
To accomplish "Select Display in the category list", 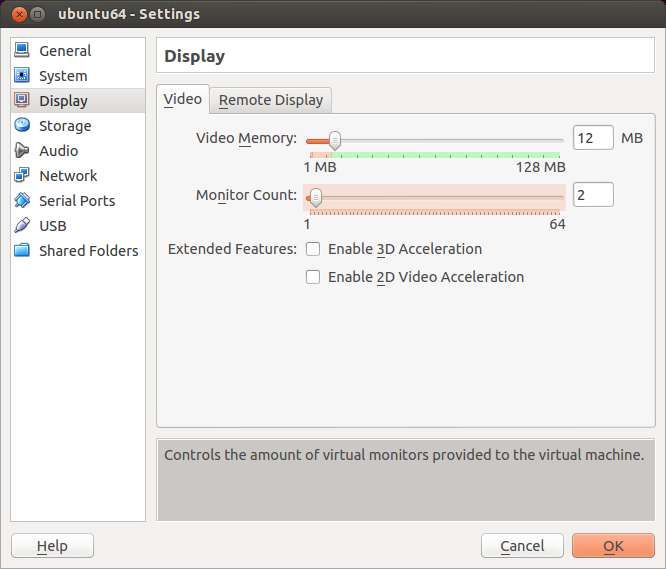I will [78, 101].
